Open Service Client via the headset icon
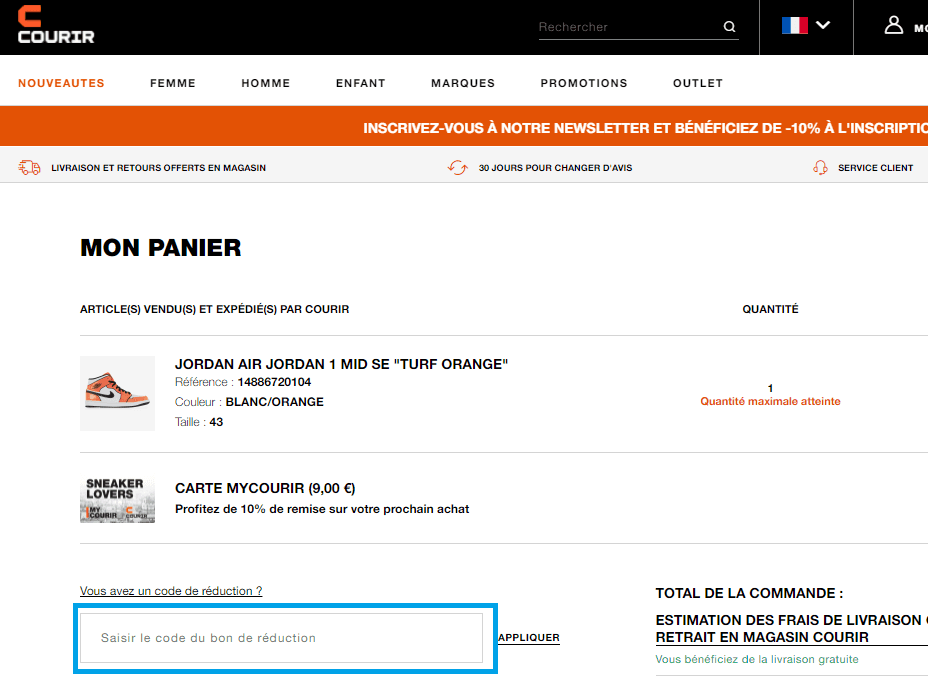The image size is (928, 683). click(x=820, y=167)
